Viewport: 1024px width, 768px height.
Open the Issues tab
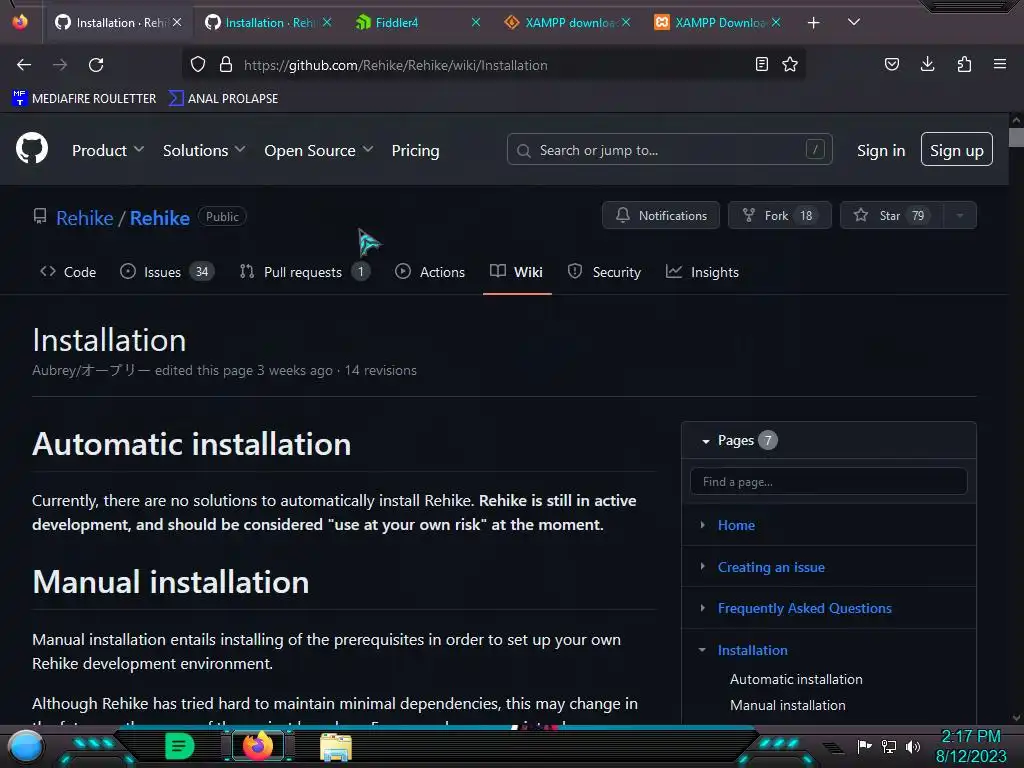coord(167,272)
